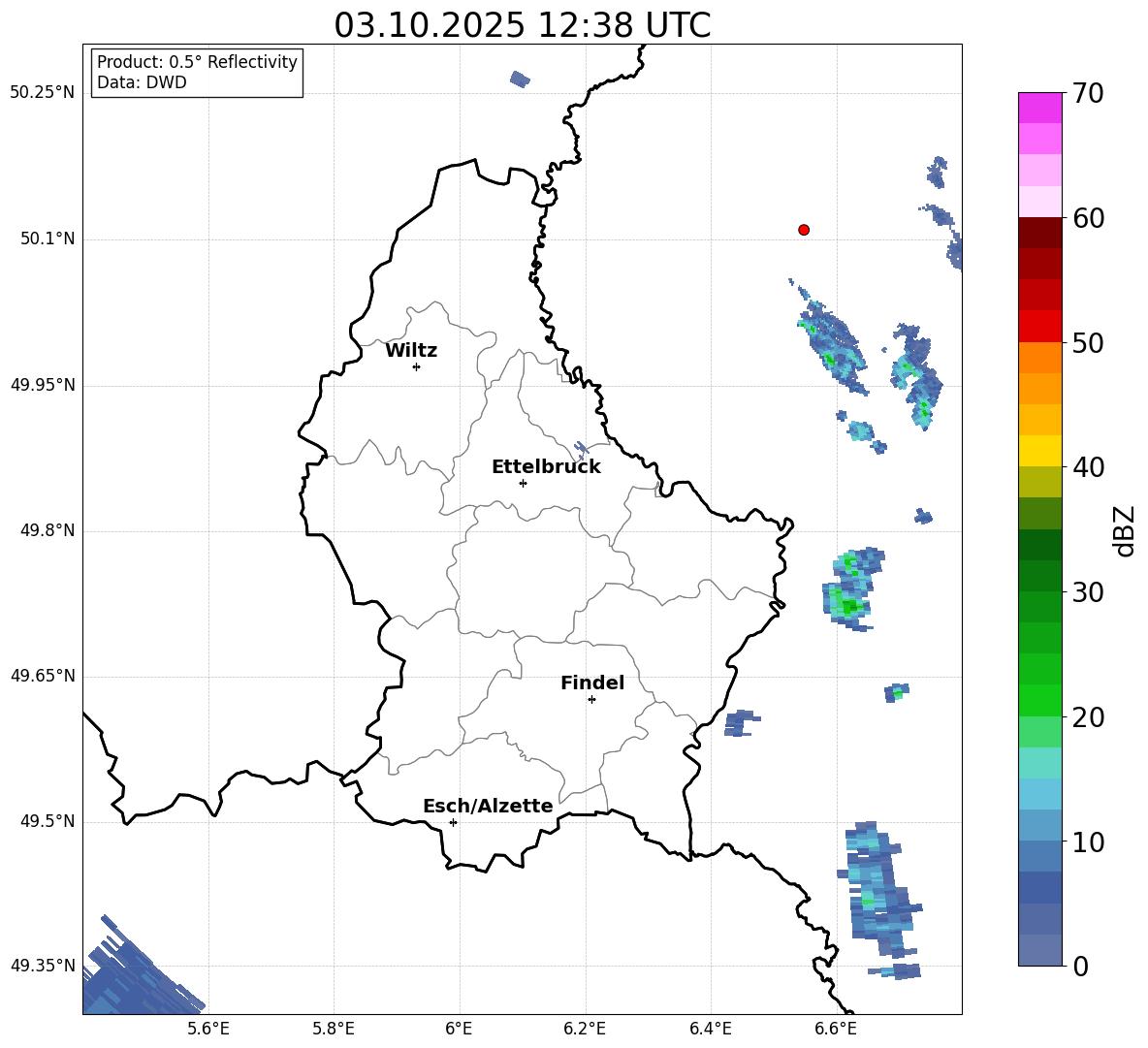Image resolution: width=1148 pixels, height=1048 pixels.
Task: Click the 50.1°N latitude label
Action: [47, 238]
